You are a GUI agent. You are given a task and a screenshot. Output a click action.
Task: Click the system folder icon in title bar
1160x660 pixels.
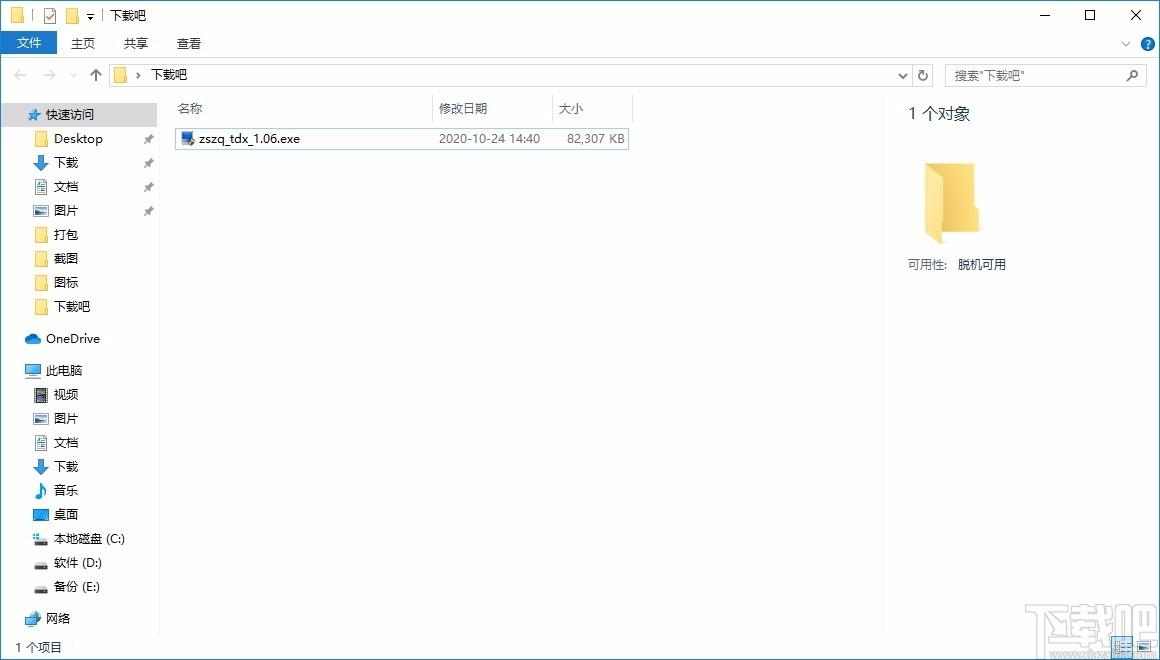click(x=18, y=16)
